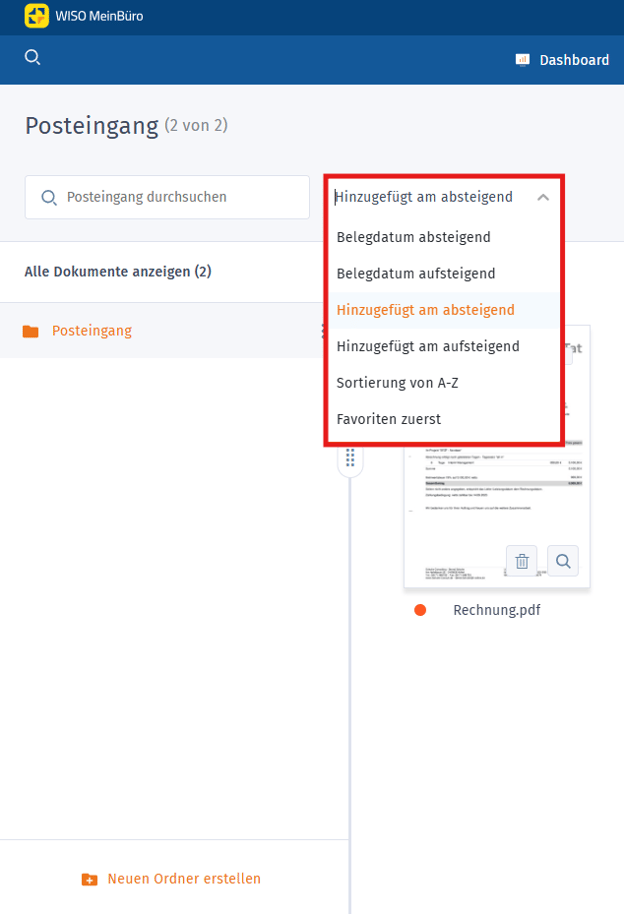Click the orange status dot beside Rechnung.pdf

[x=420, y=610]
